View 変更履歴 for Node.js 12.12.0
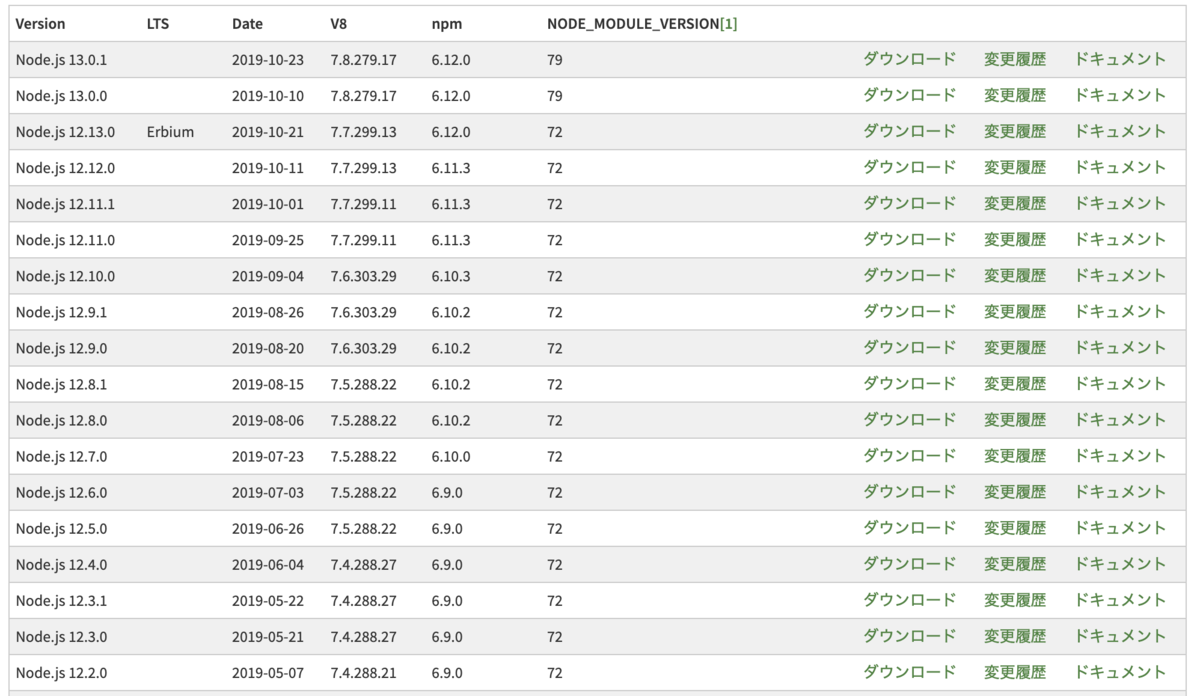The image size is (1200, 696). (1015, 167)
